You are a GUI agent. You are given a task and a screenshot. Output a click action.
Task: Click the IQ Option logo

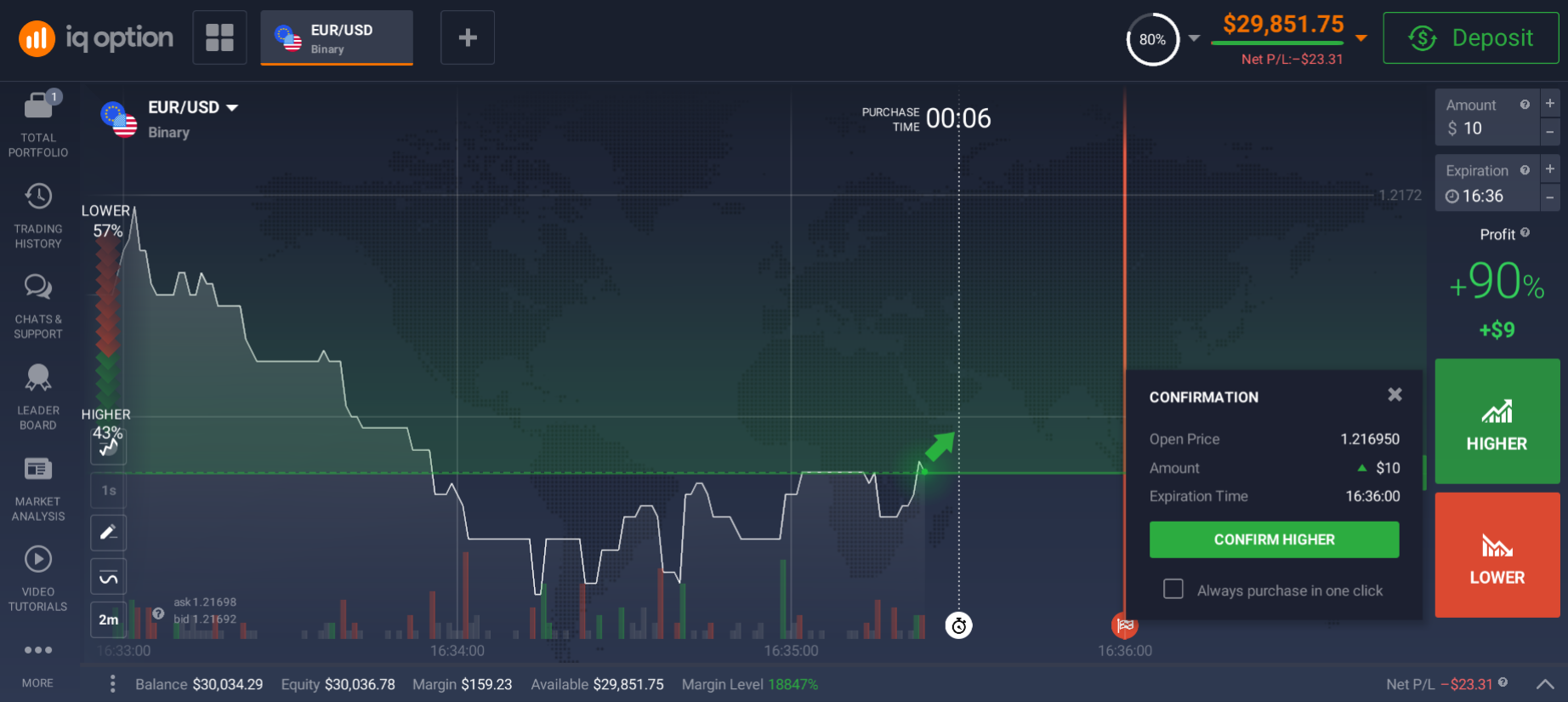coord(95,38)
